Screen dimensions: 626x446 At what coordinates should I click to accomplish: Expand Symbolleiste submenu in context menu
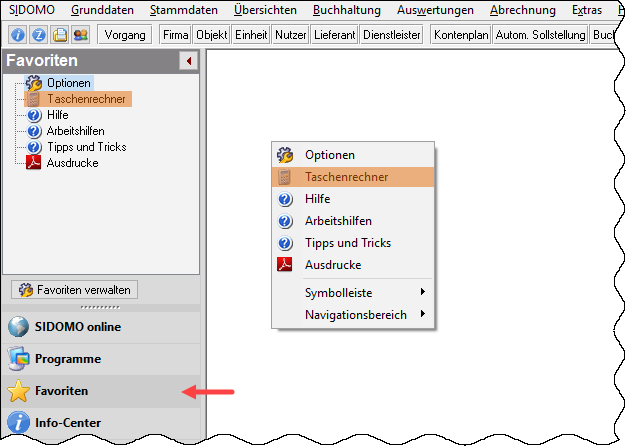(353, 293)
